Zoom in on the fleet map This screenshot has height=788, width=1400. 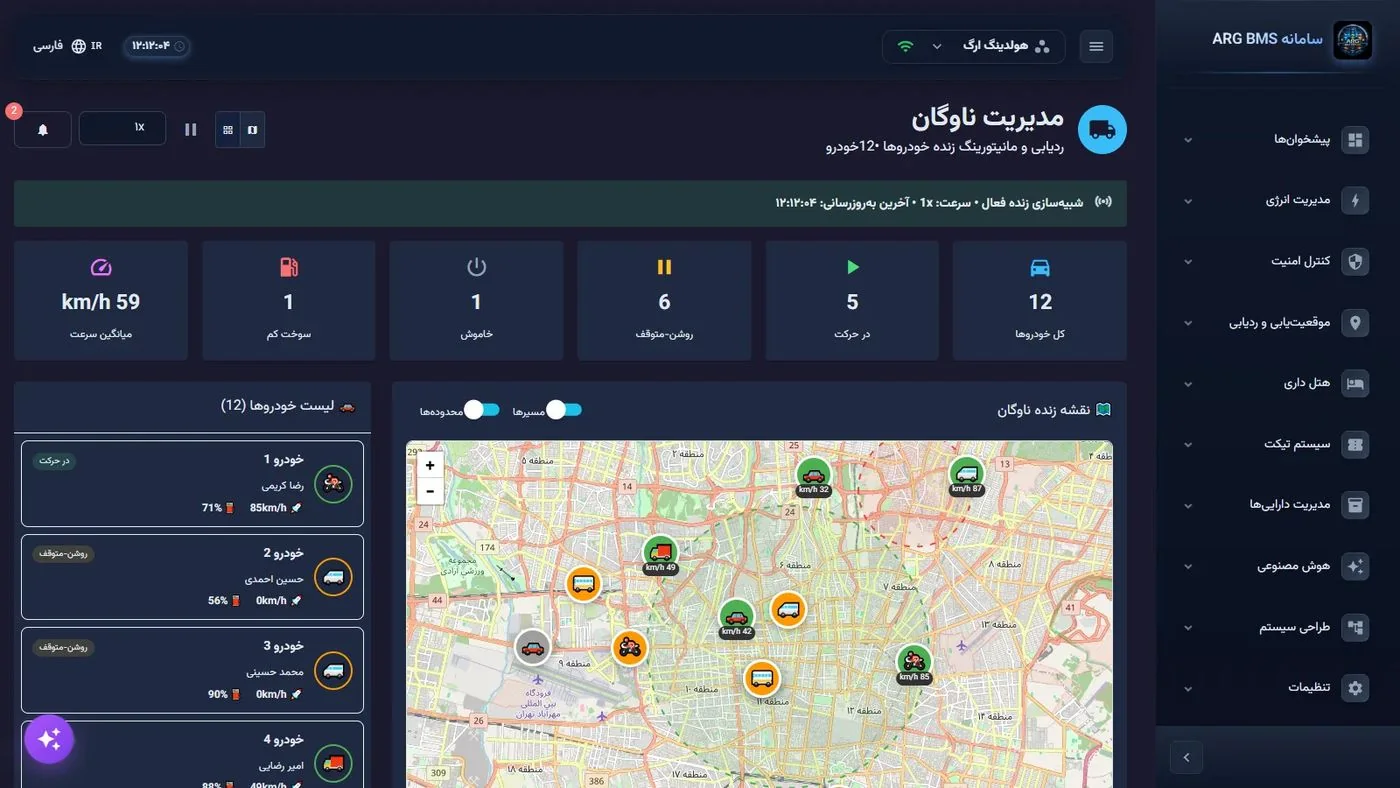[430, 465]
